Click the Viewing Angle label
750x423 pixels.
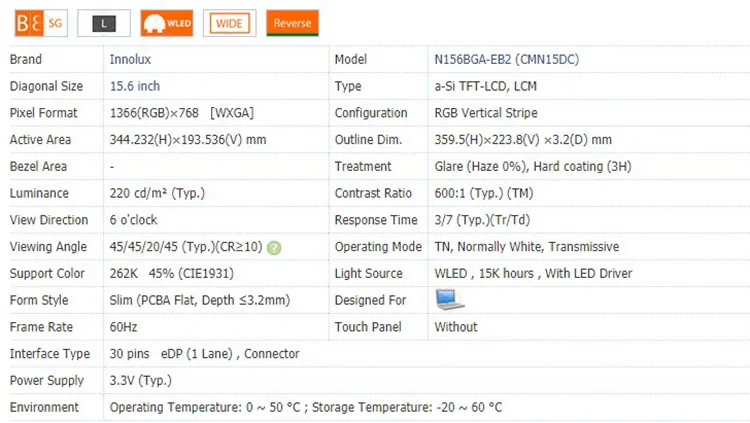click(x=48, y=247)
